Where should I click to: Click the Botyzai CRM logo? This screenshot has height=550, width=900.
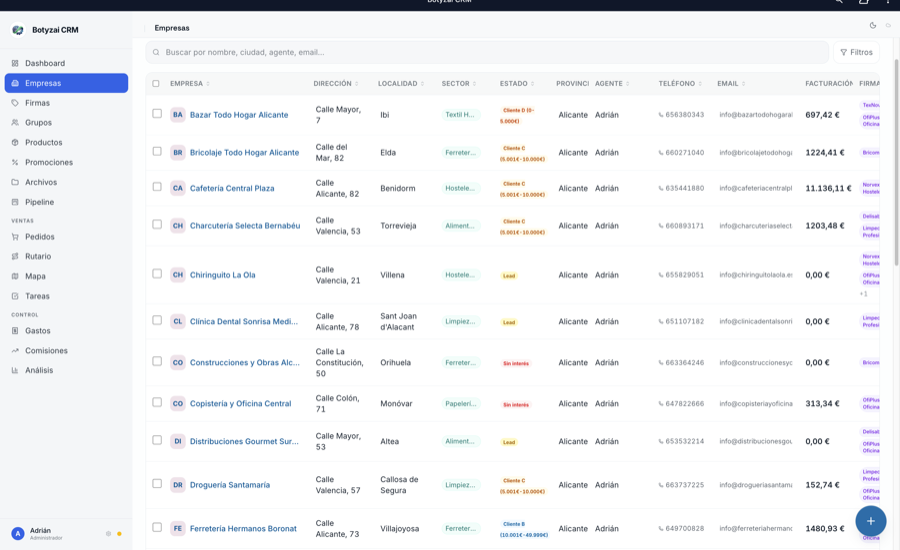(x=18, y=30)
